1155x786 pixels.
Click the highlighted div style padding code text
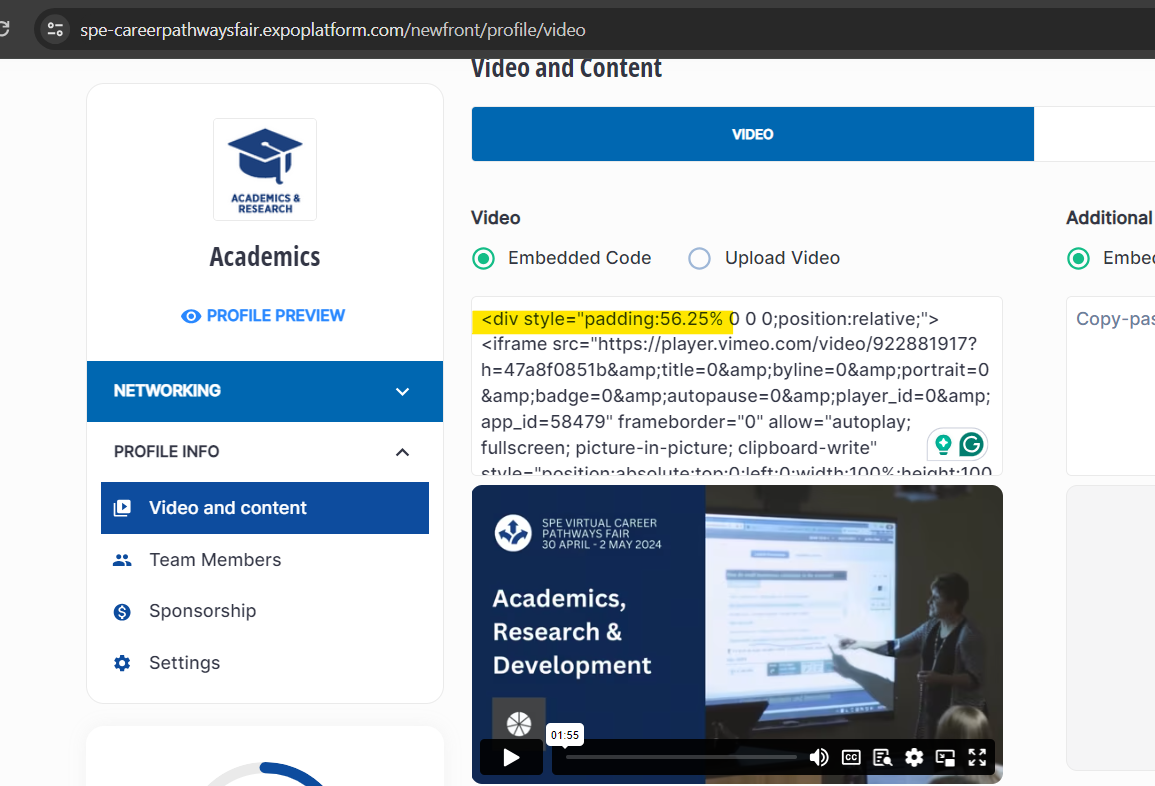pos(602,319)
